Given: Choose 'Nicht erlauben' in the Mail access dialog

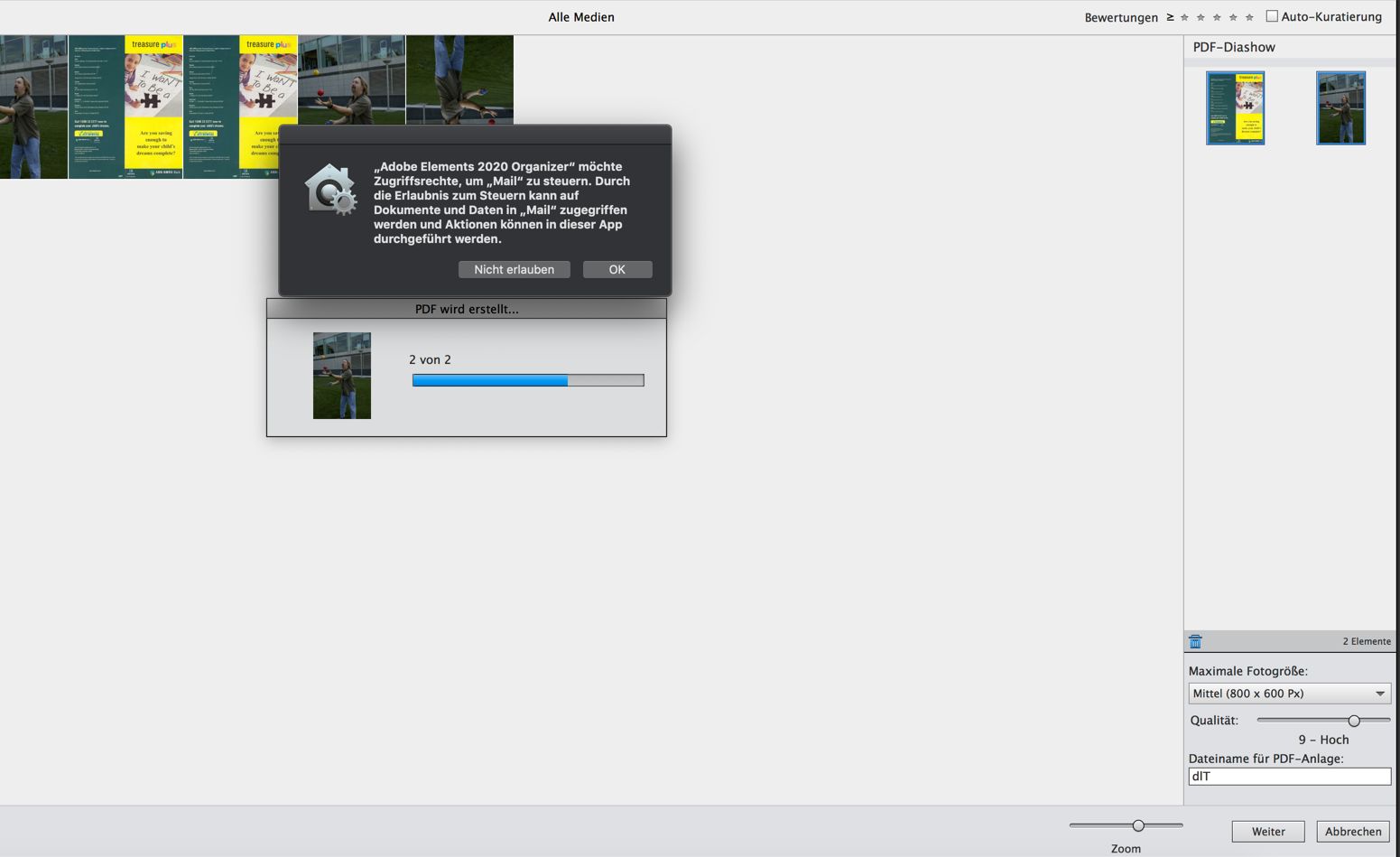Looking at the screenshot, I should [x=515, y=269].
